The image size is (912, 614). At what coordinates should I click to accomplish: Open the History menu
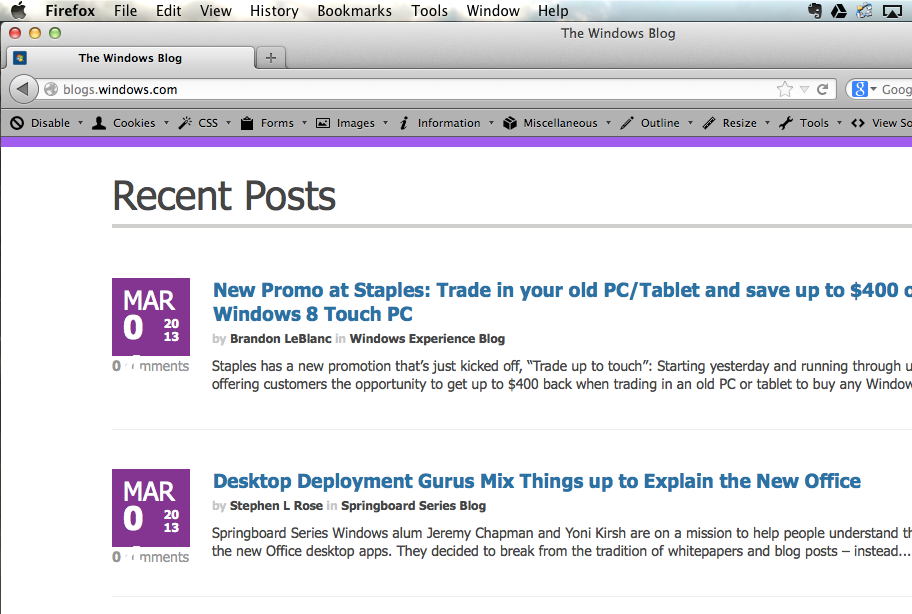(274, 10)
